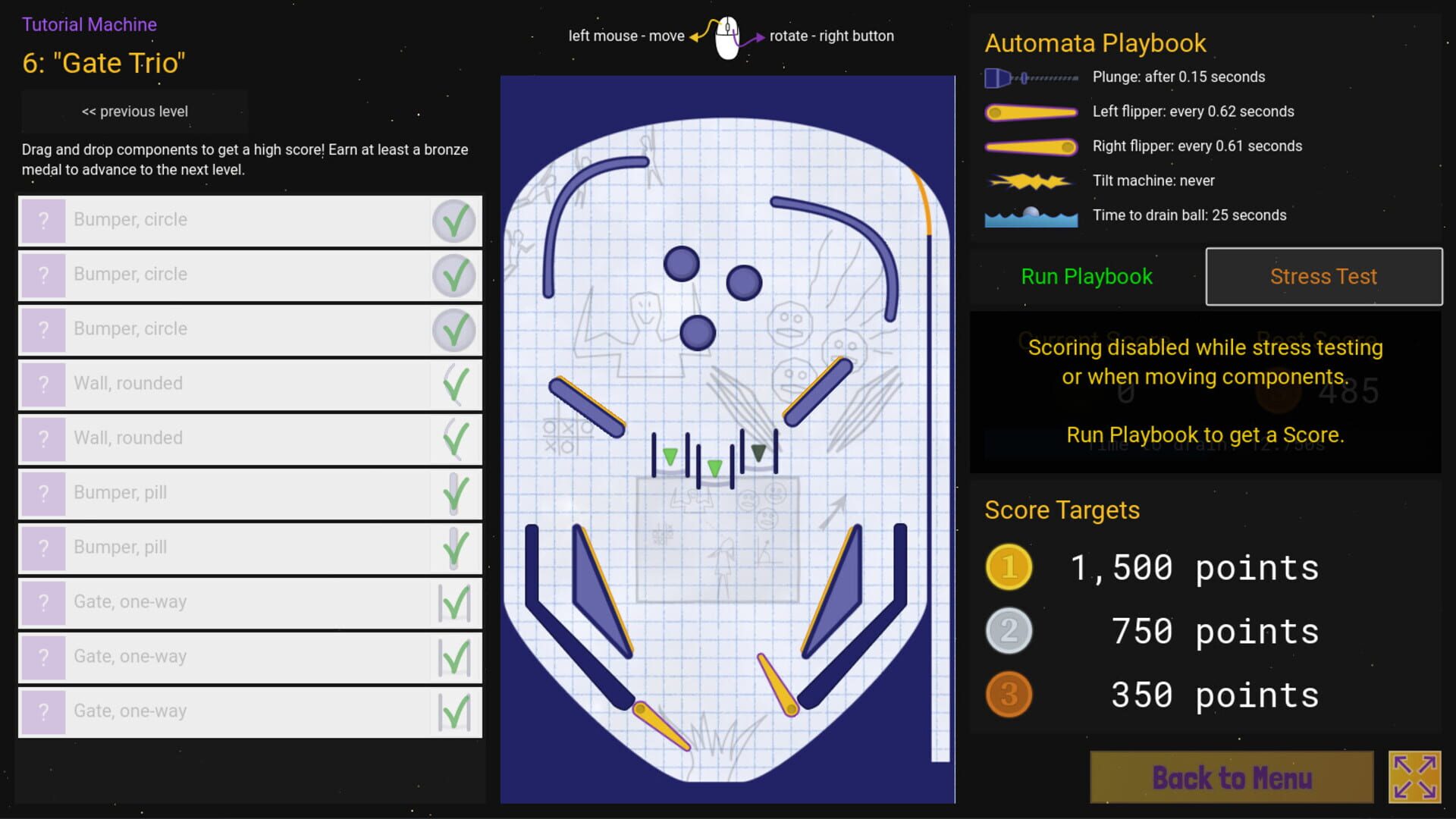Select the left flipper icon
Screen dimensions: 1456x819
[1031, 111]
